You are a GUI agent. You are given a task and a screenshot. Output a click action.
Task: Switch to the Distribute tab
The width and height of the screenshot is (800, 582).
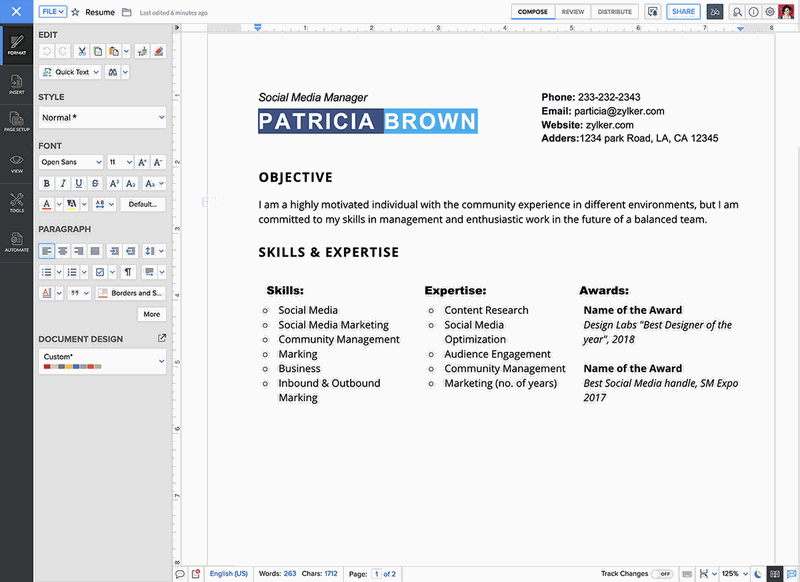click(x=615, y=12)
